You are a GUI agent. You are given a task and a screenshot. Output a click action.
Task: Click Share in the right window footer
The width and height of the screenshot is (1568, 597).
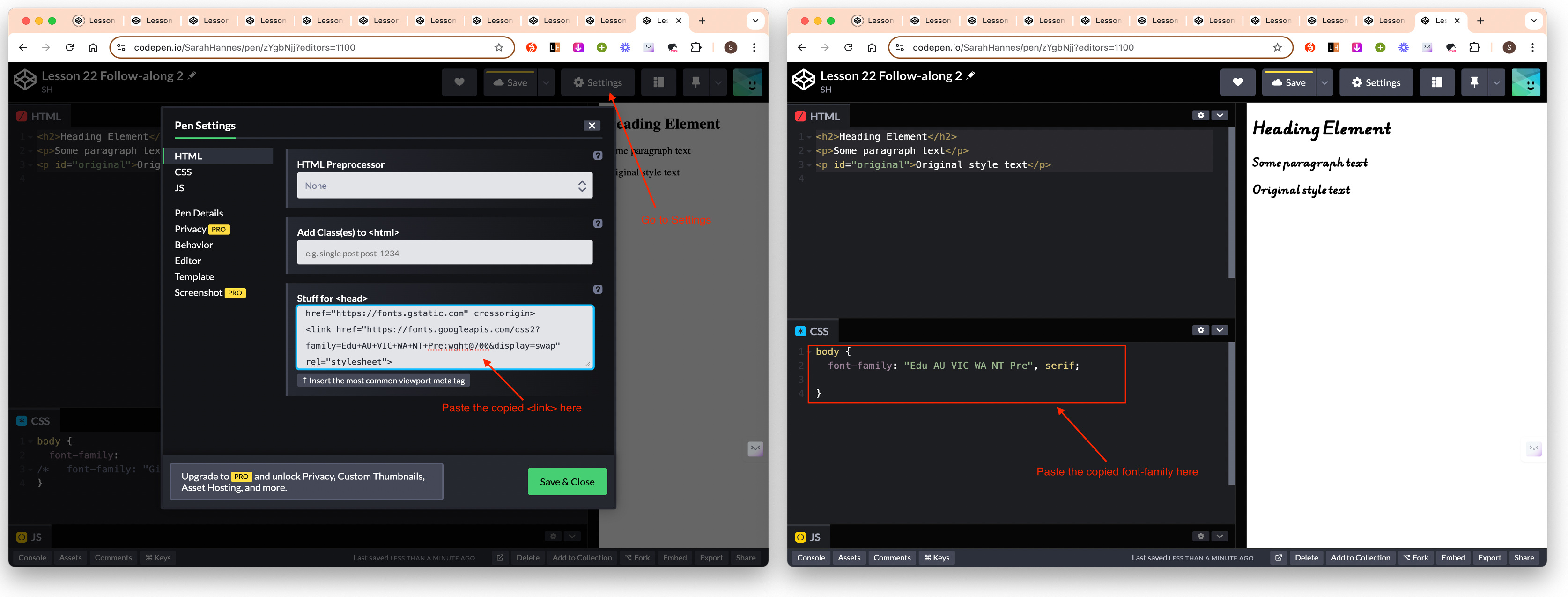[1524, 558]
